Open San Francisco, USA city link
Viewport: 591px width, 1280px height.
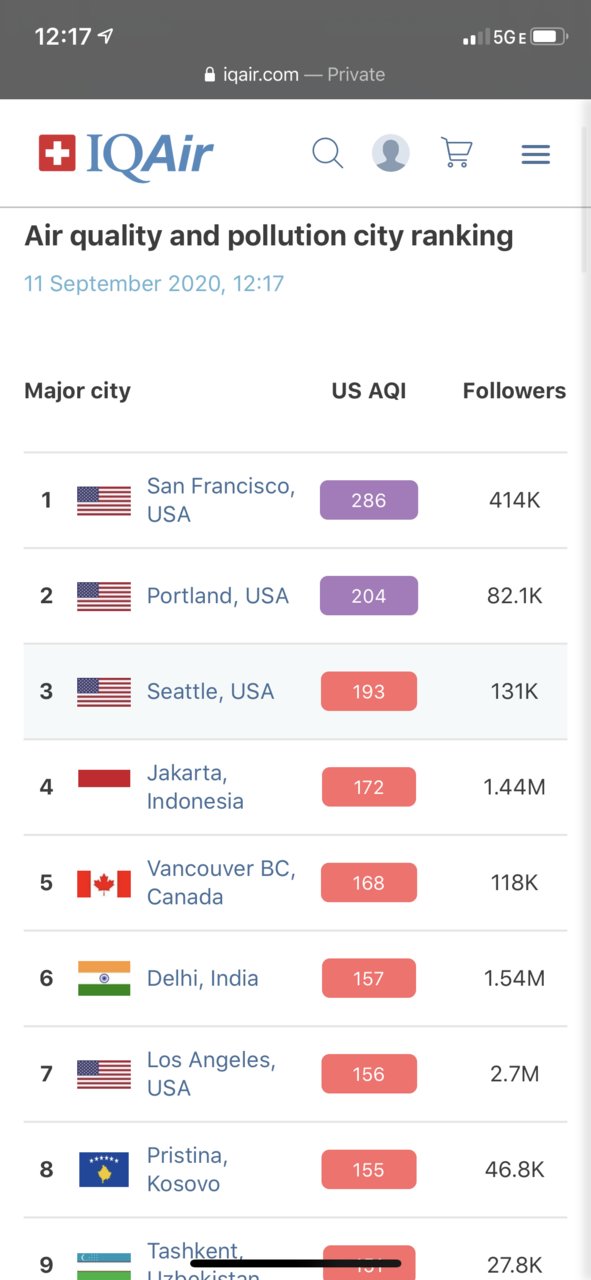(221, 500)
